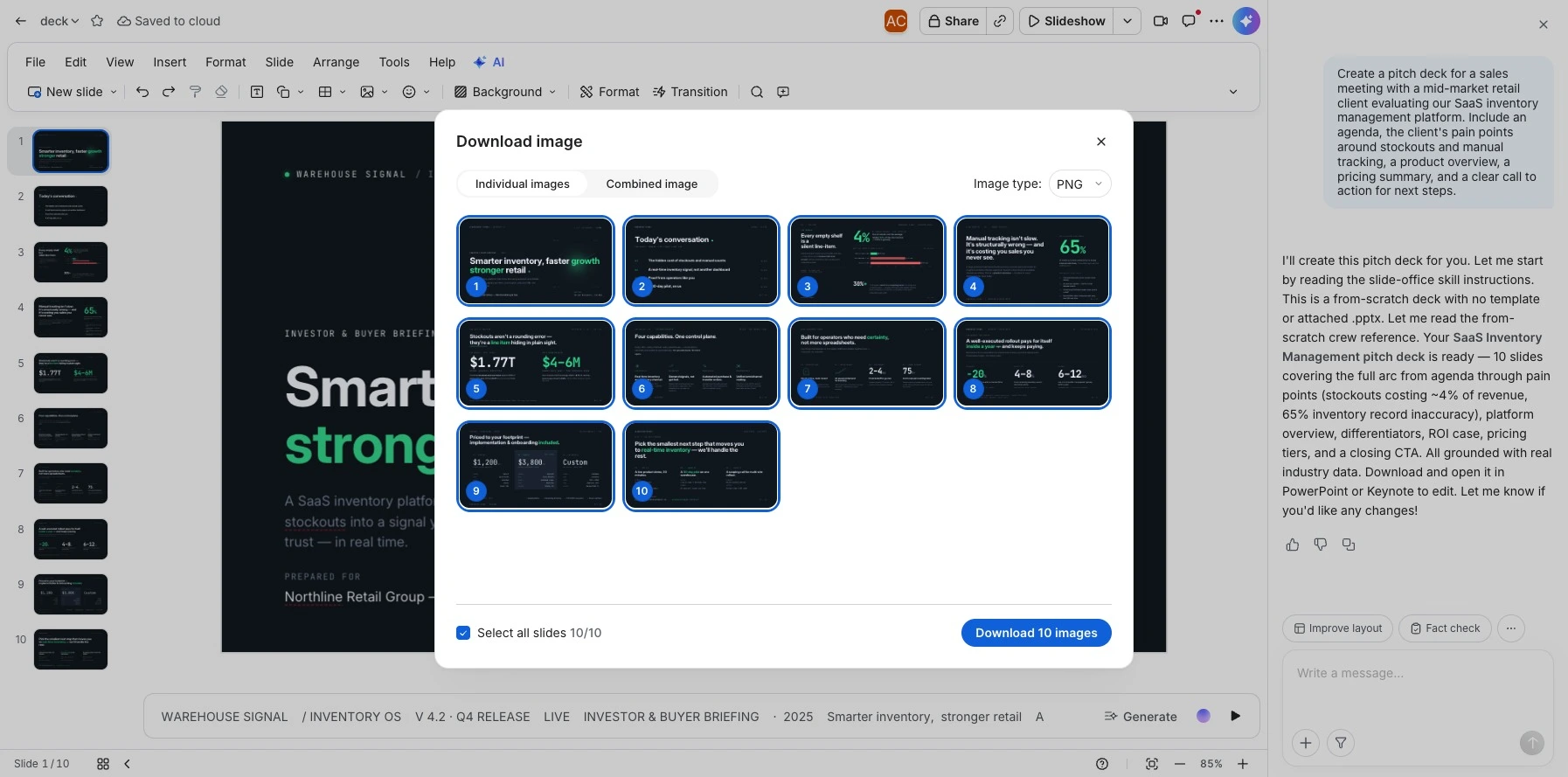The height and width of the screenshot is (777, 1568).
Task: Open the Background dropdown
Action: [x=505, y=92]
